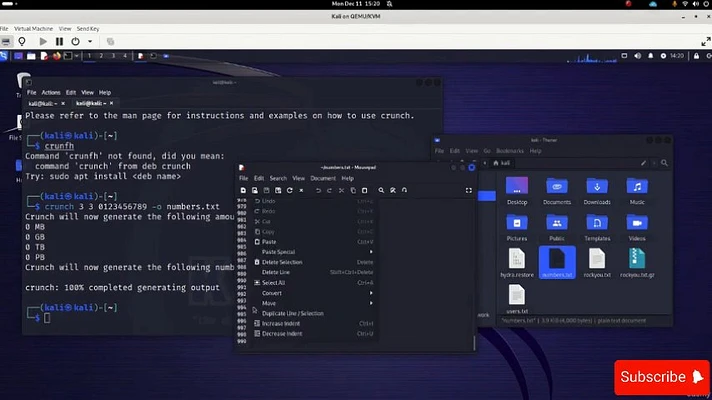Click the Kali applications menu icon
The width and height of the screenshot is (712, 400).
pos(4,56)
